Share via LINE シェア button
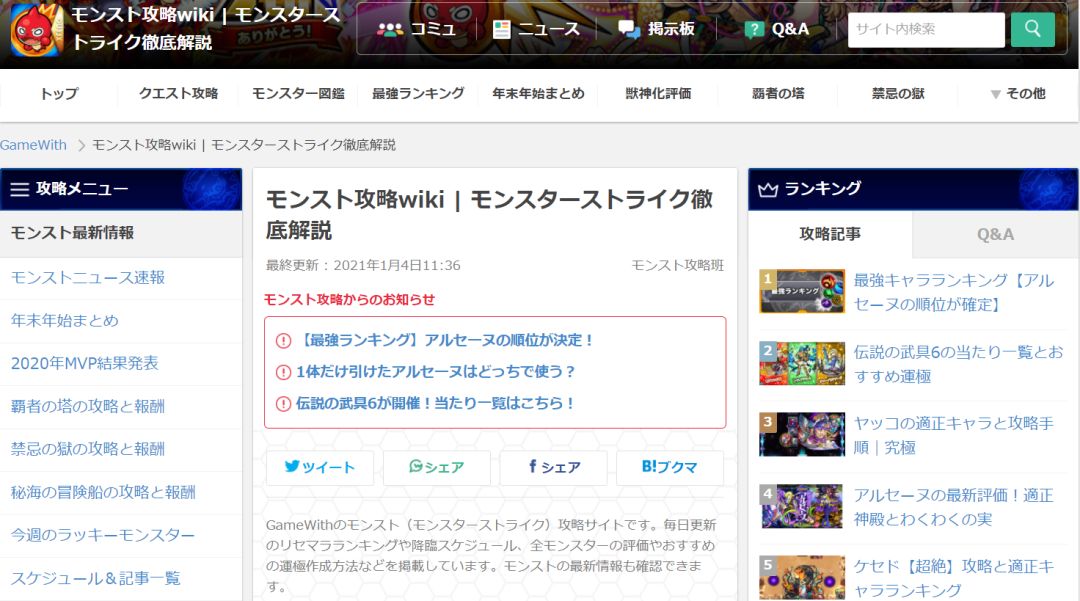1080x601 pixels. click(x=437, y=467)
